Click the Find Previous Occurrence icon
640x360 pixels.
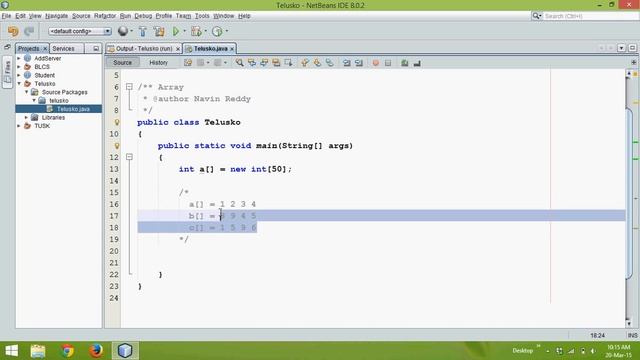(x=252, y=63)
